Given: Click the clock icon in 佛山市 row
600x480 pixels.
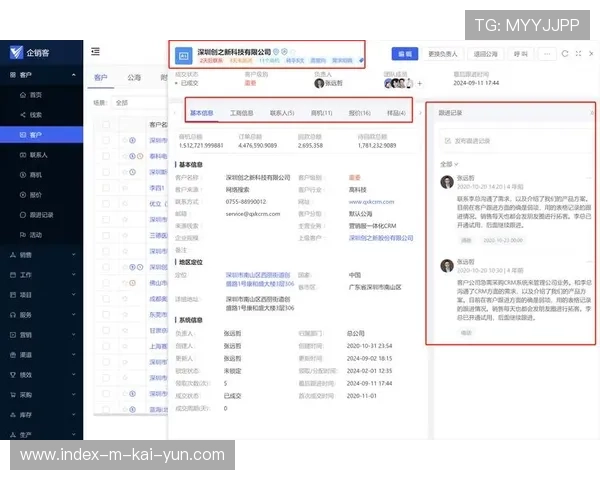Looking at the screenshot, I should (132, 283).
